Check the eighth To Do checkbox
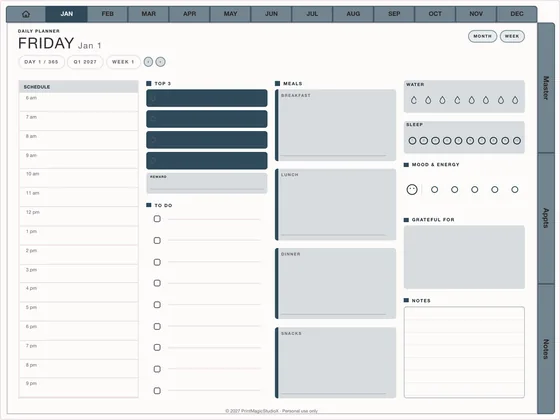The image size is (560, 420). tap(157, 369)
